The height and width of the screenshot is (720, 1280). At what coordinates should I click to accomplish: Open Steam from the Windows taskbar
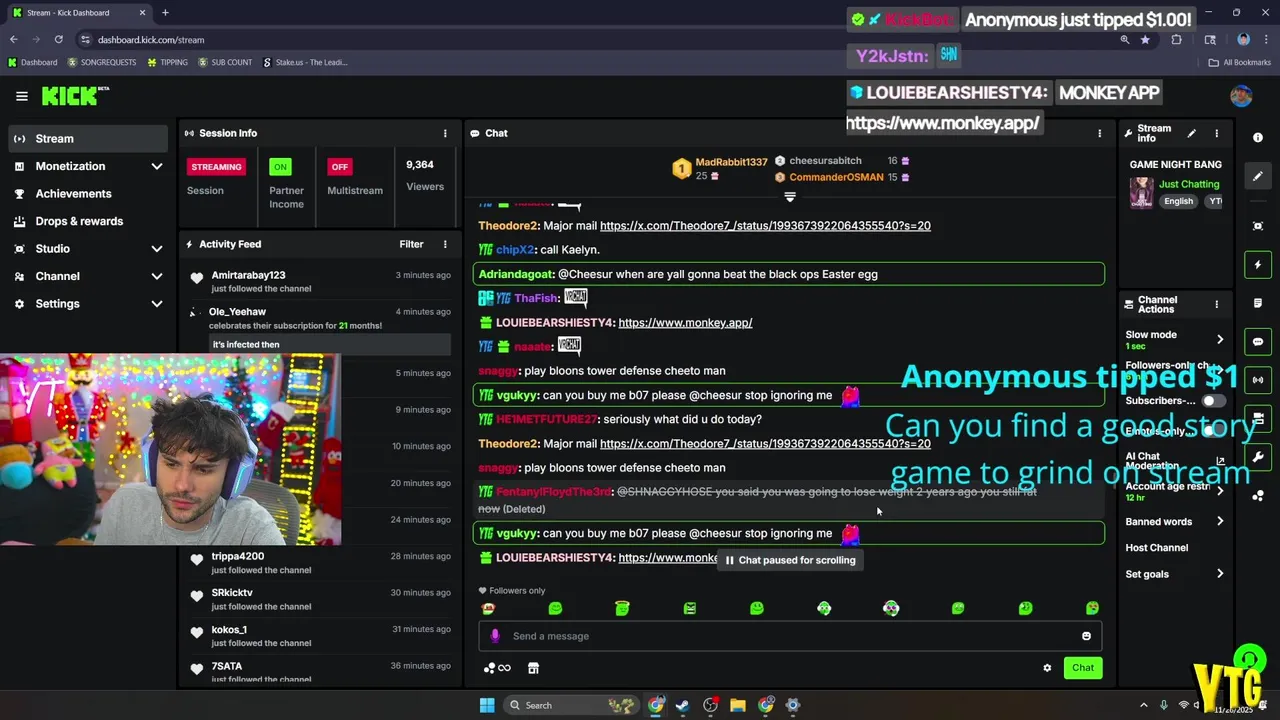(682, 705)
